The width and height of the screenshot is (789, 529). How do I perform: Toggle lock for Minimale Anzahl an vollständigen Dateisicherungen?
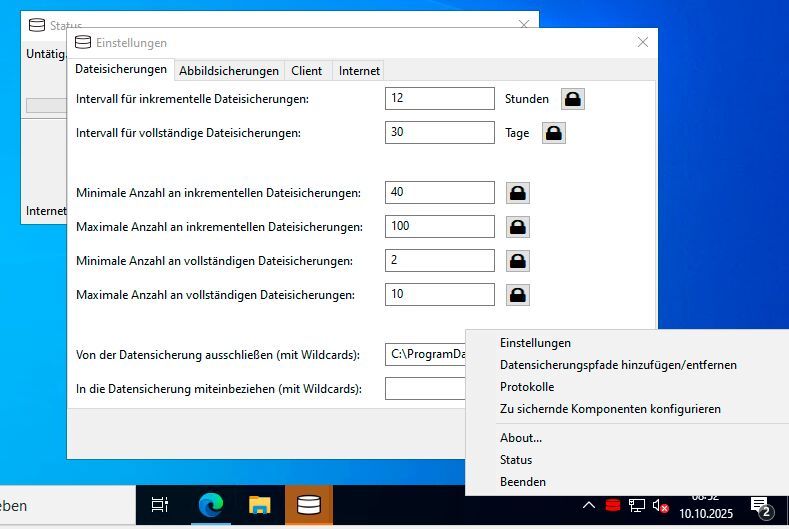pyautogui.click(x=518, y=261)
